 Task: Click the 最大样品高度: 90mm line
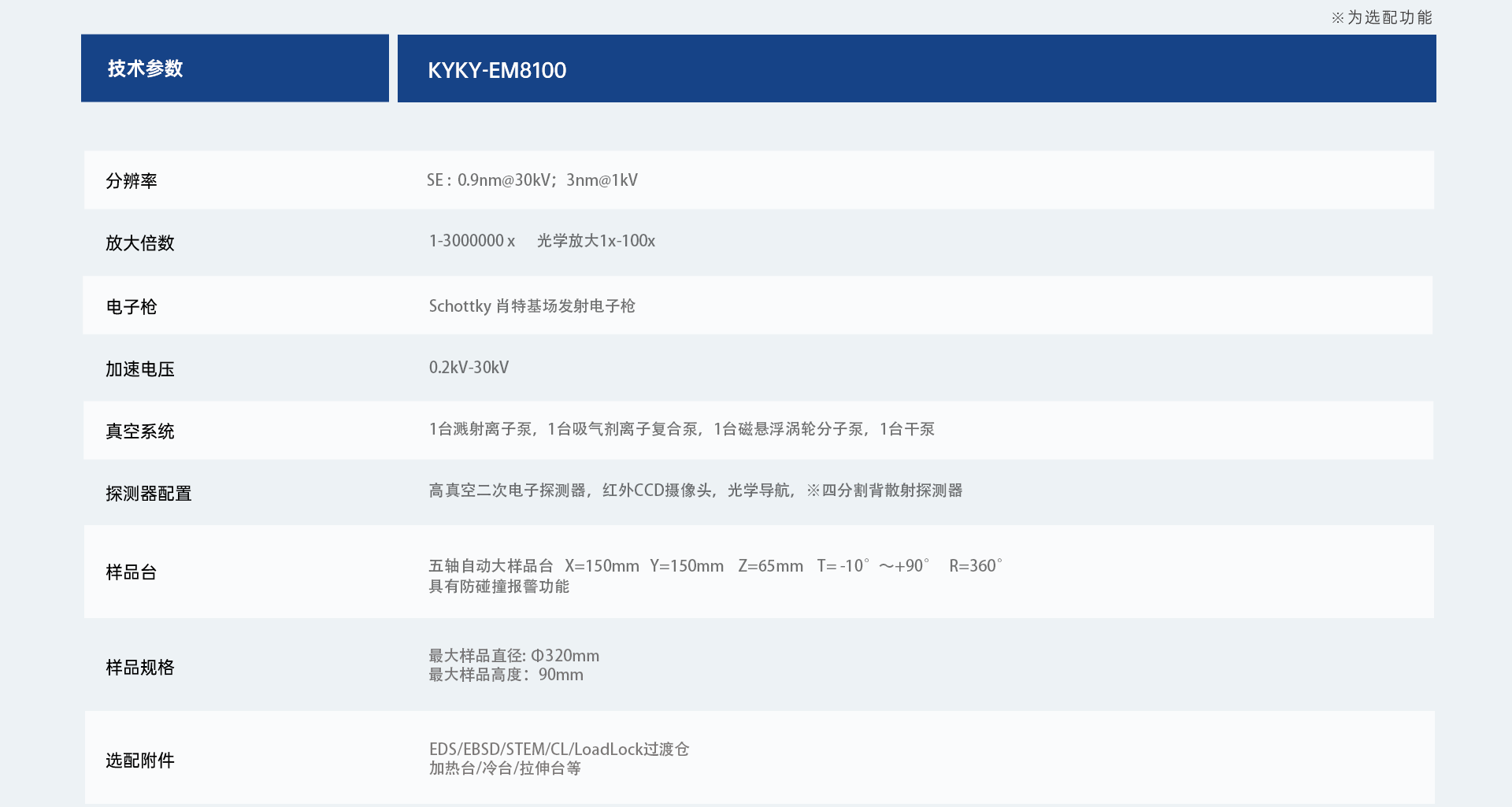[506, 675]
